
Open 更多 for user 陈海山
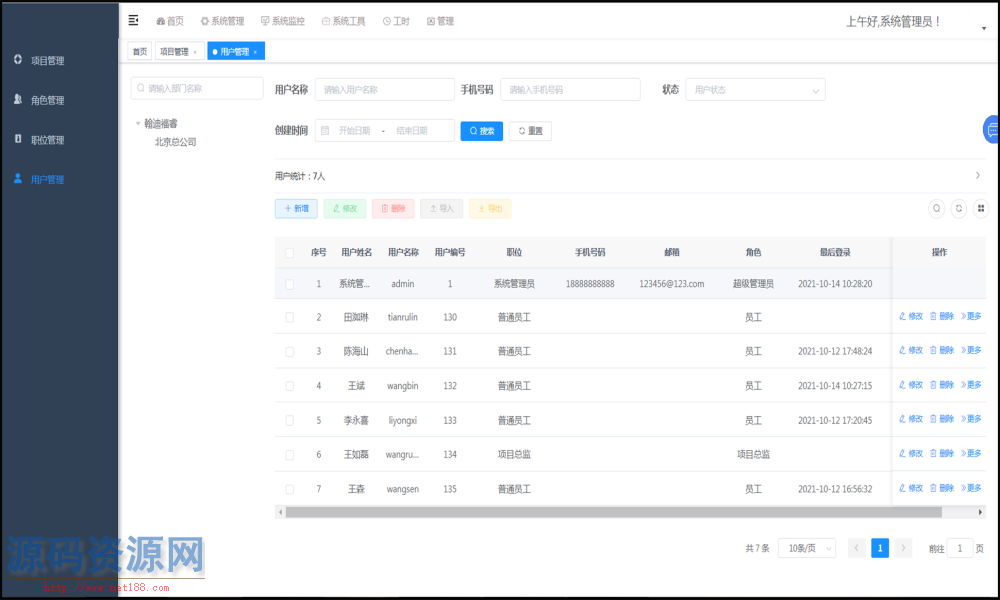point(971,350)
